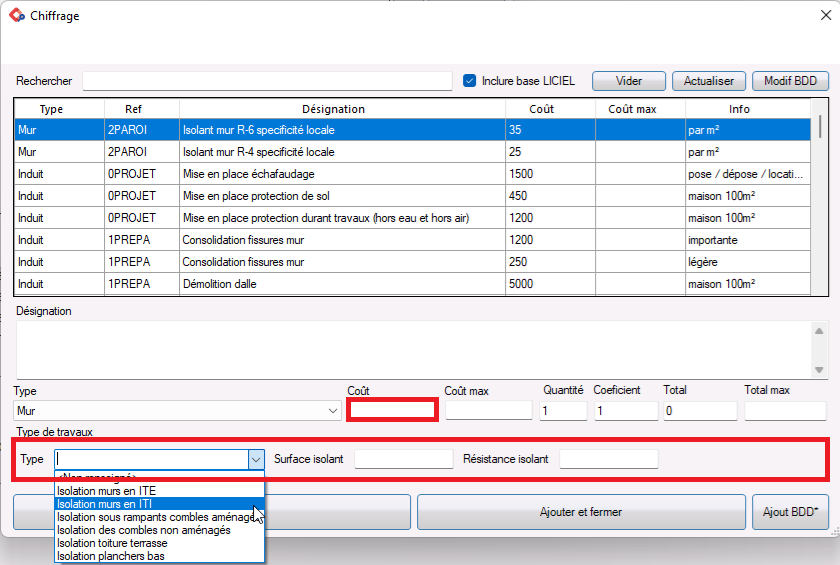Click the Coût max input field
Viewport: 840px width, 565px height.
click(x=489, y=410)
